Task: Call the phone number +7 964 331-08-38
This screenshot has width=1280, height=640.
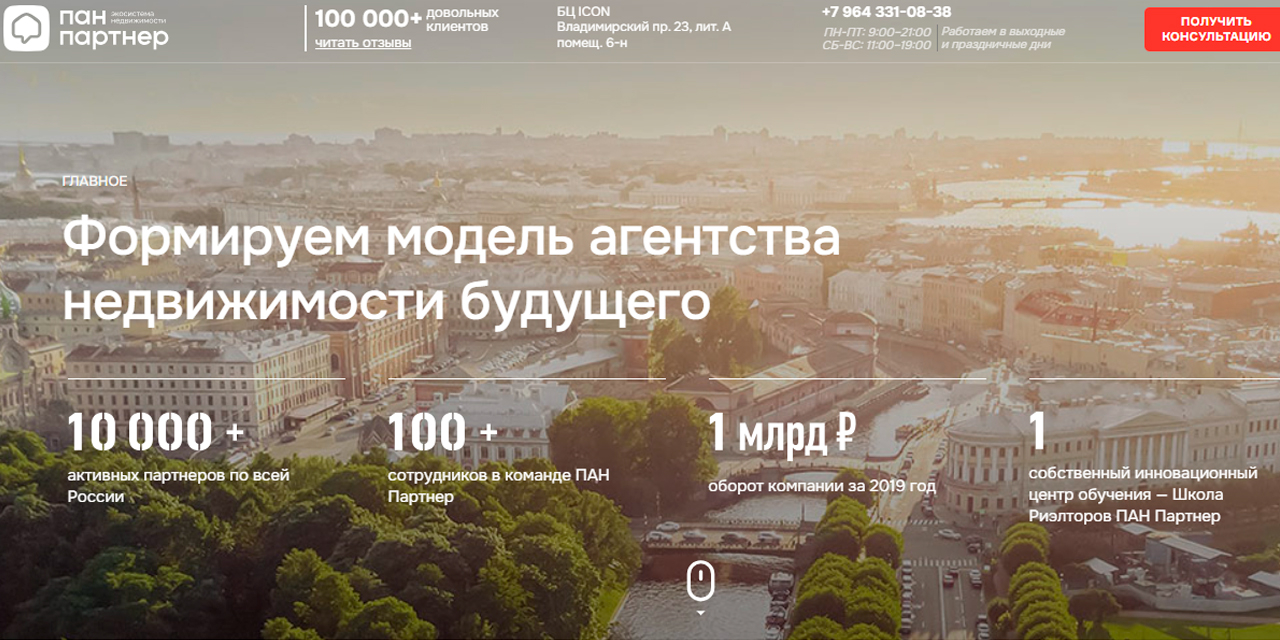Action: [886, 12]
